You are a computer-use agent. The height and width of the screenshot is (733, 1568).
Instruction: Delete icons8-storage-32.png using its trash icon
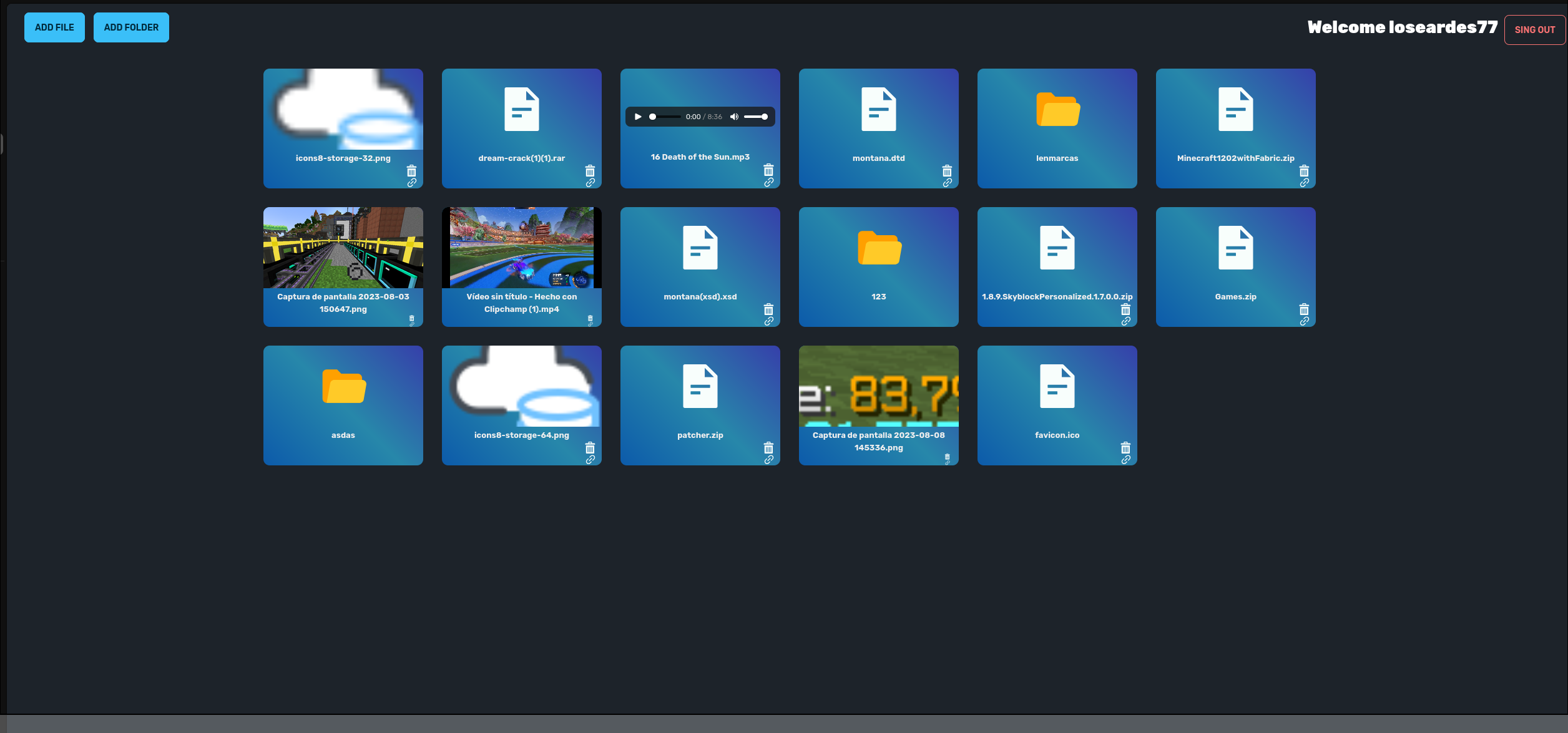(x=411, y=171)
